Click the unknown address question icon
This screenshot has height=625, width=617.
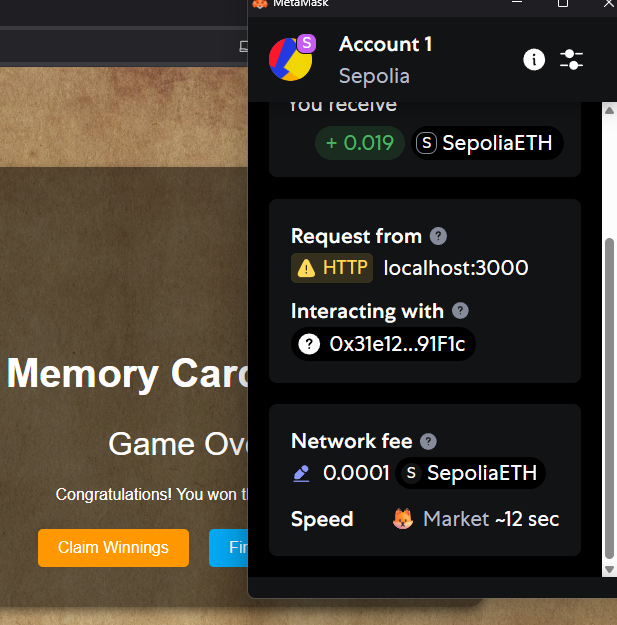(x=309, y=344)
